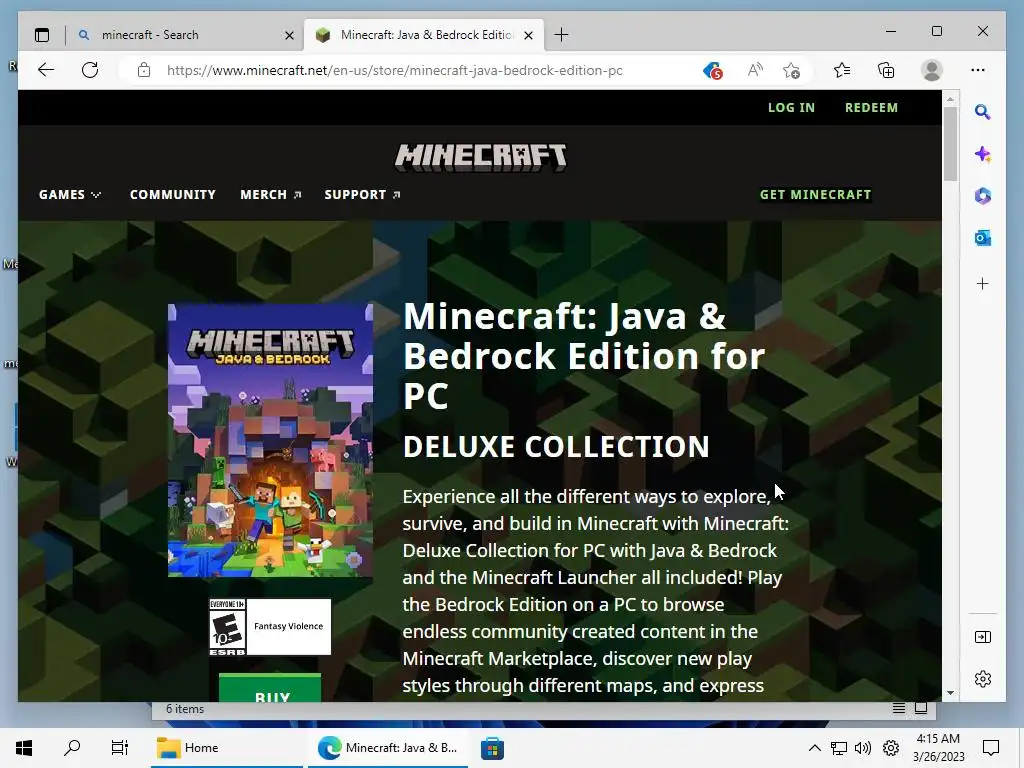This screenshot has height=768, width=1024.
Task: Click the Minecraft: Java & Bedrock Edition title
Action: [584, 356]
